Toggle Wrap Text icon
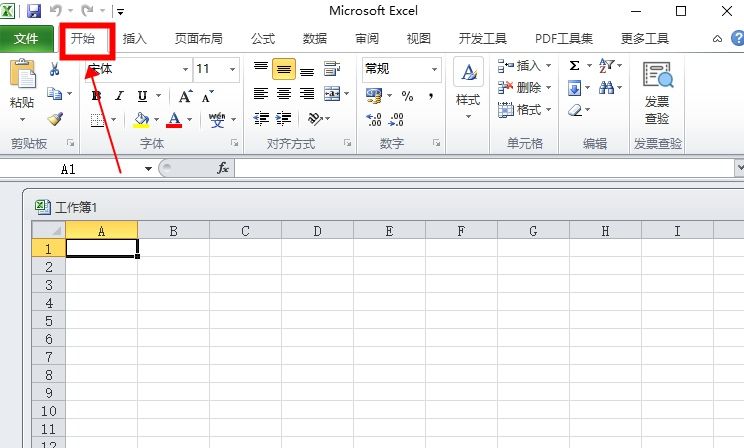 point(332,68)
